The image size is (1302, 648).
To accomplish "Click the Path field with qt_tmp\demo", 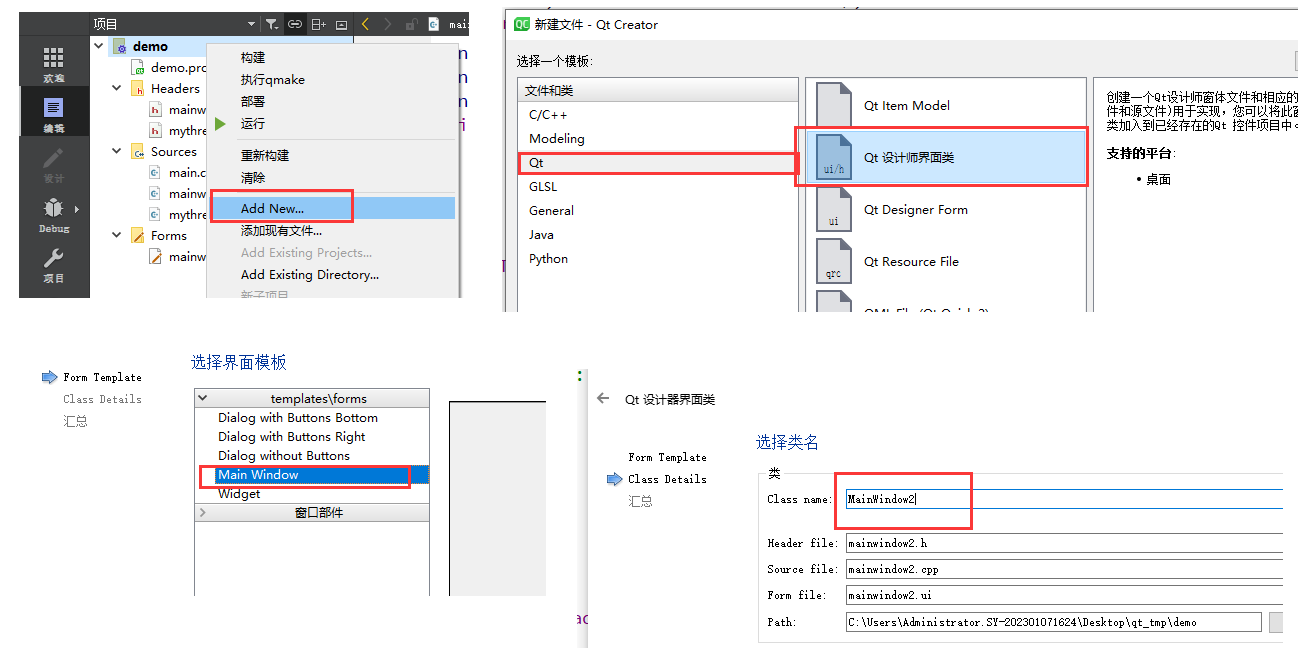I will pos(1053,622).
